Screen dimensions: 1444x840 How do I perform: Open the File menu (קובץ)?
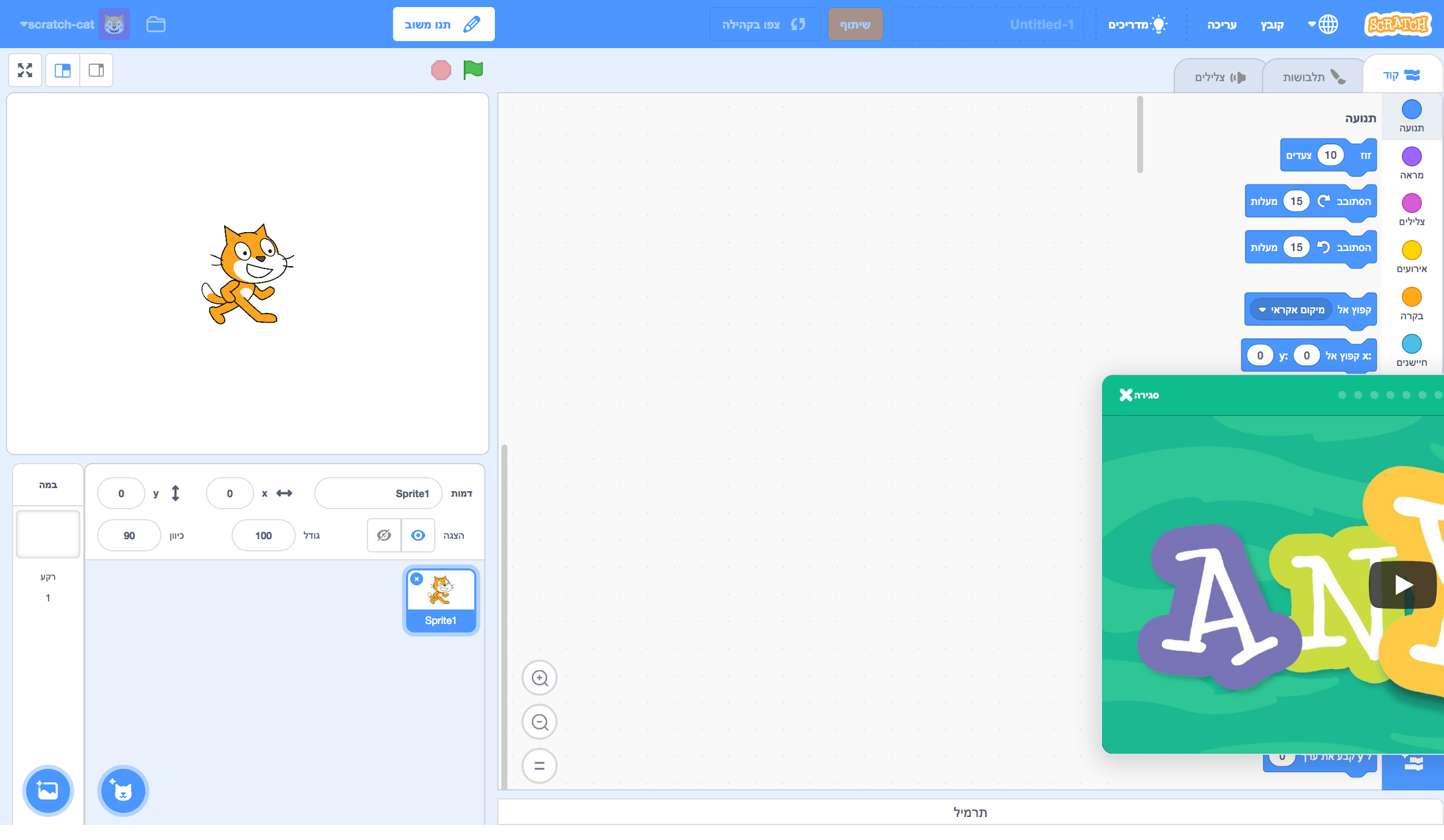pyautogui.click(x=1271, y=24)
